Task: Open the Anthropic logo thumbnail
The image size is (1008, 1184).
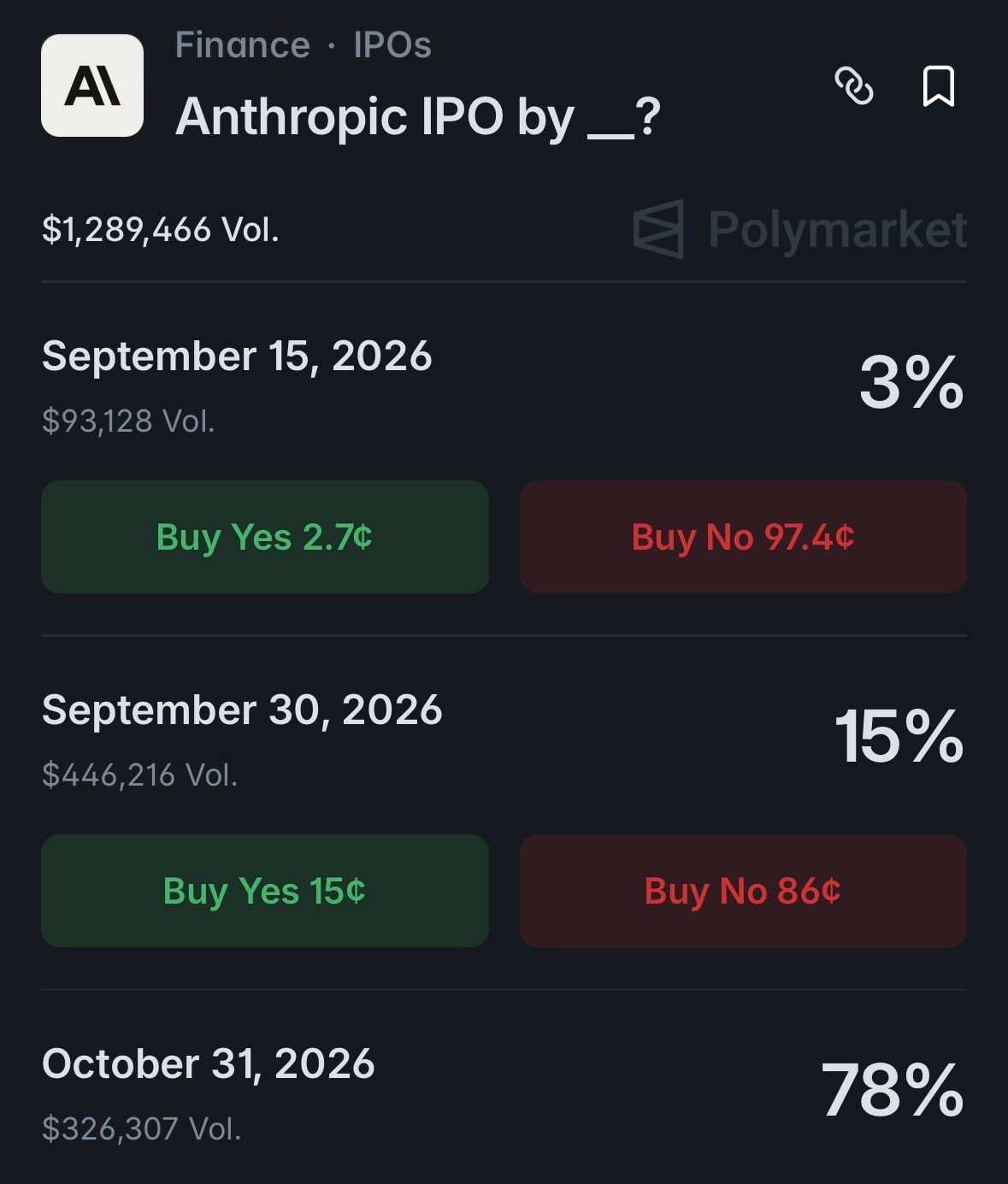Action: point(92,85)
